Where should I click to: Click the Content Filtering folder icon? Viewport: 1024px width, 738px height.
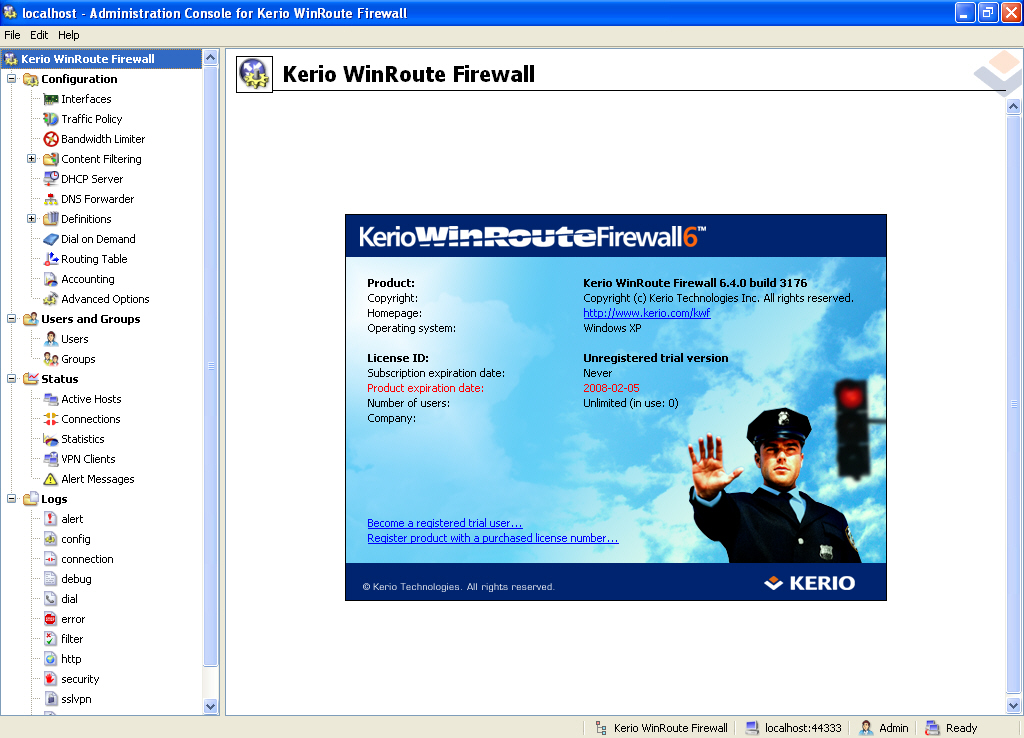click(51, 159)
